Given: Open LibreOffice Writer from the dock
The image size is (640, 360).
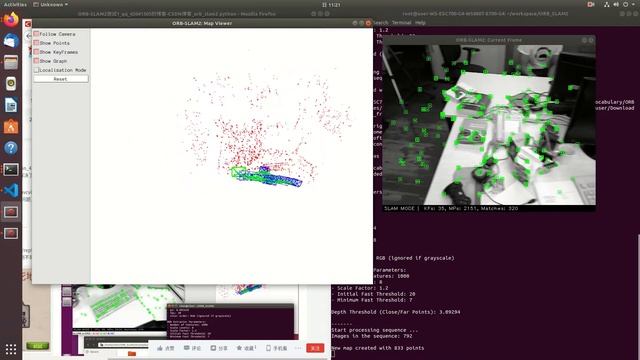Looking at the screenshot, I should (x=11, y=105).
